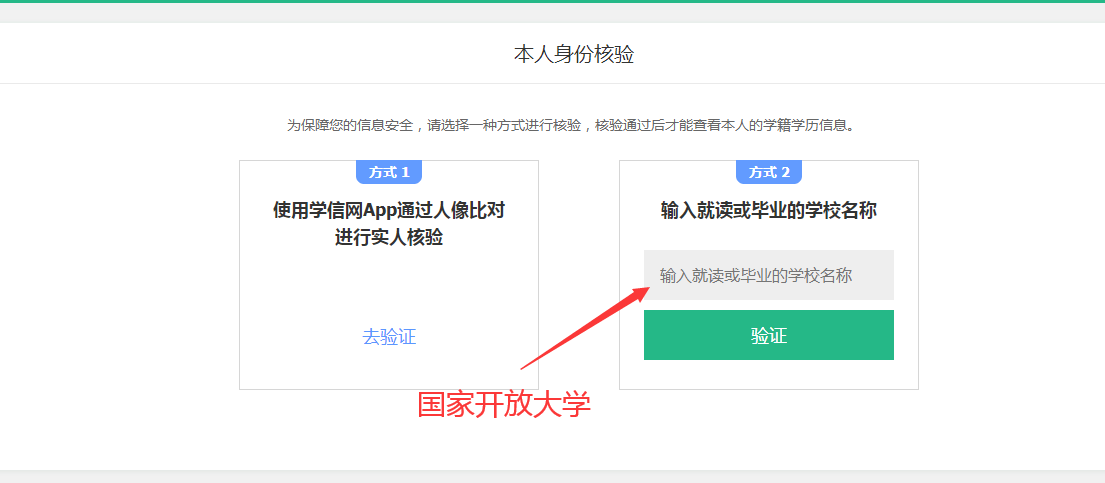Click the 使用学信网App通过人像比对 heading line
This screenshot has width=1105, height=483.
[x=389, y=210]
